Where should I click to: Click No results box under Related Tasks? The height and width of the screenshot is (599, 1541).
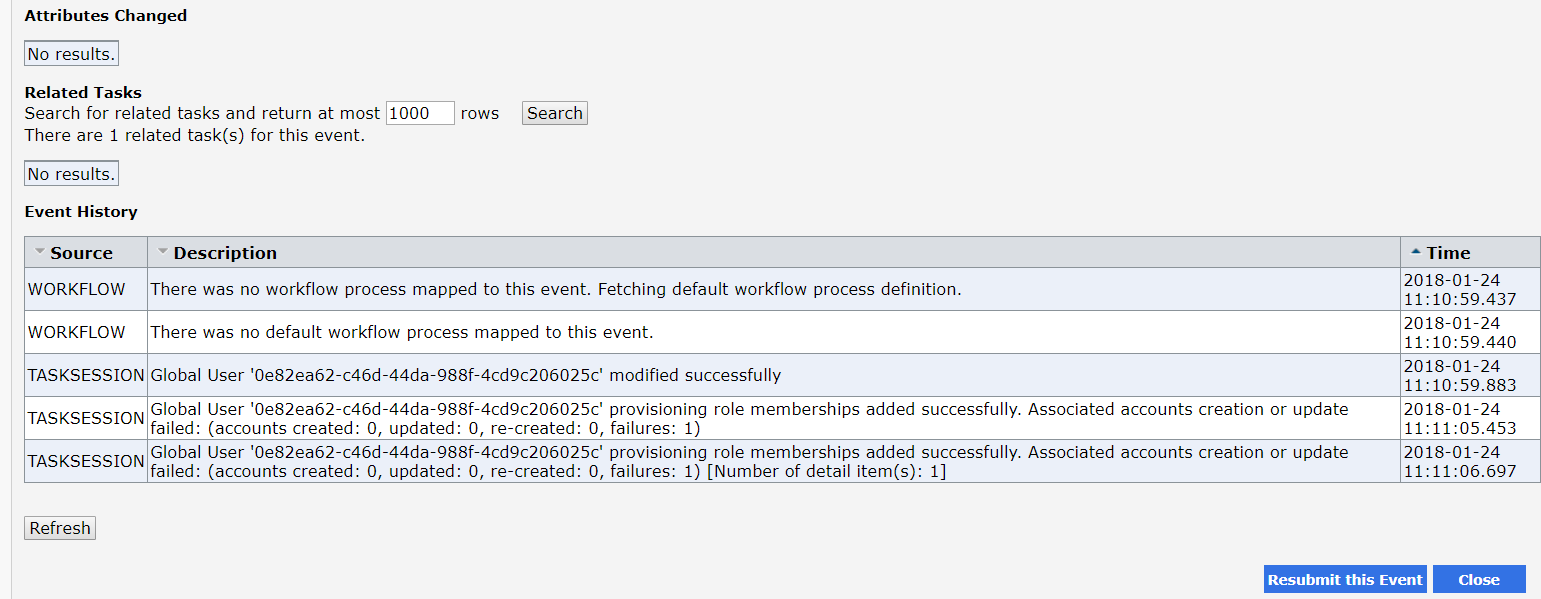(71, 174)
